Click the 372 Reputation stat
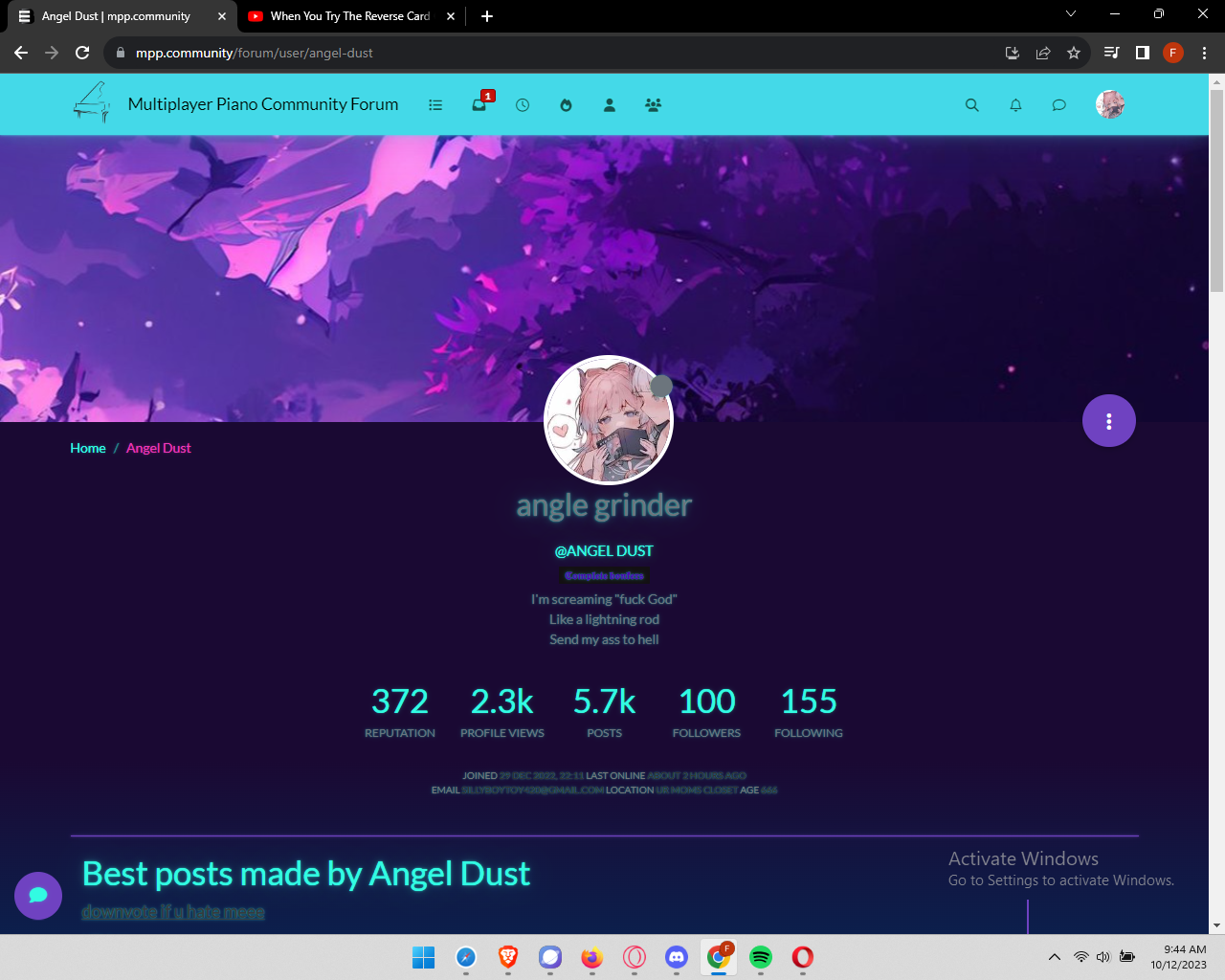This screenshot has height=980, width=1225. (x=400, y=712)
